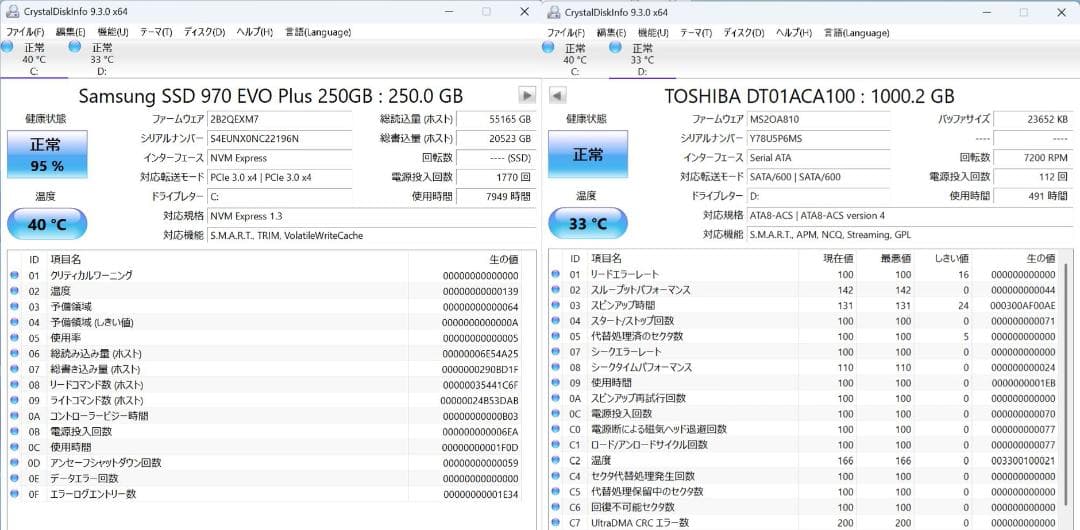Go to next disk arrow in left window

point(527,95)
